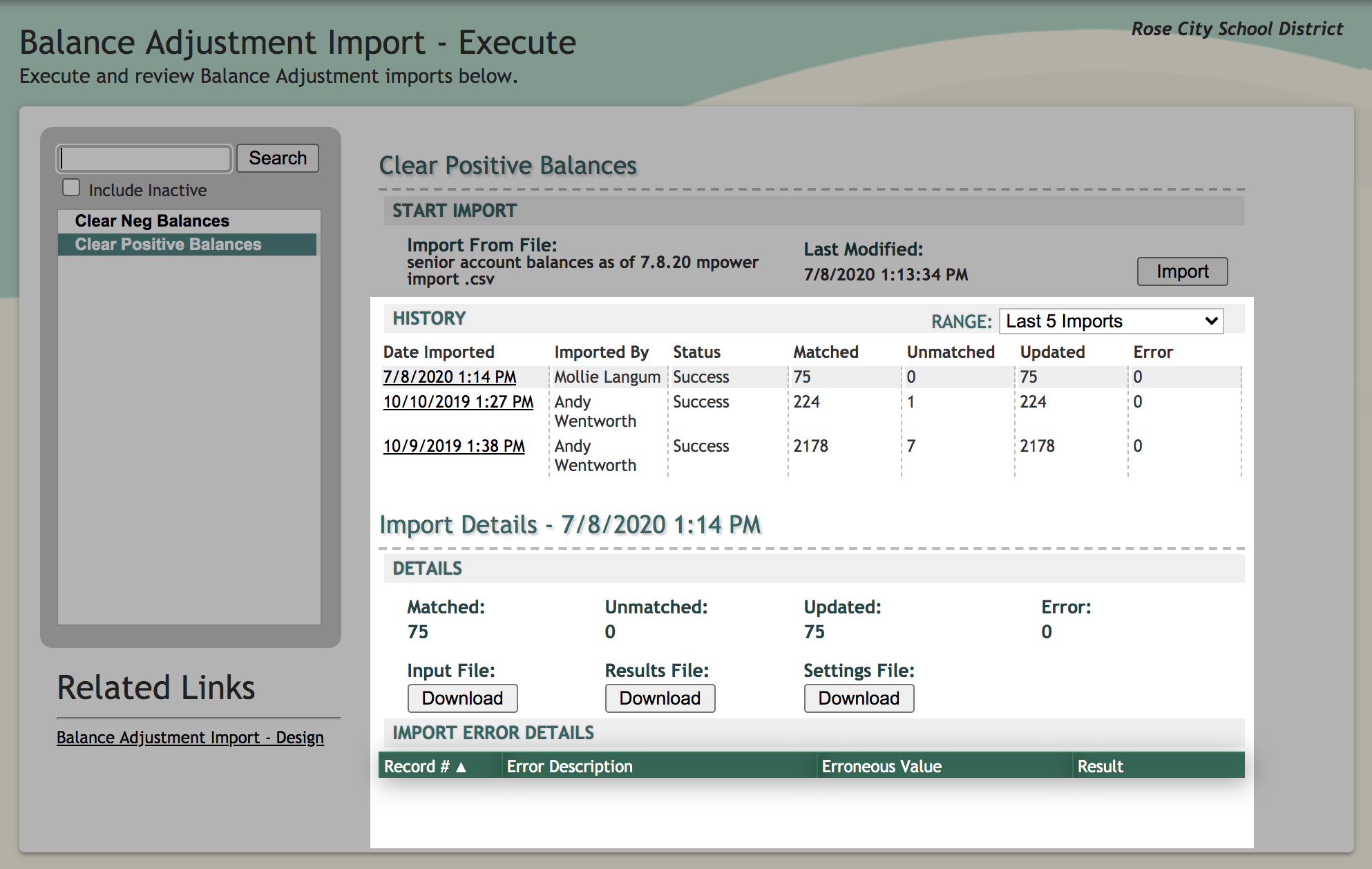Select Clear Neg Balances in list

[152, 221]
